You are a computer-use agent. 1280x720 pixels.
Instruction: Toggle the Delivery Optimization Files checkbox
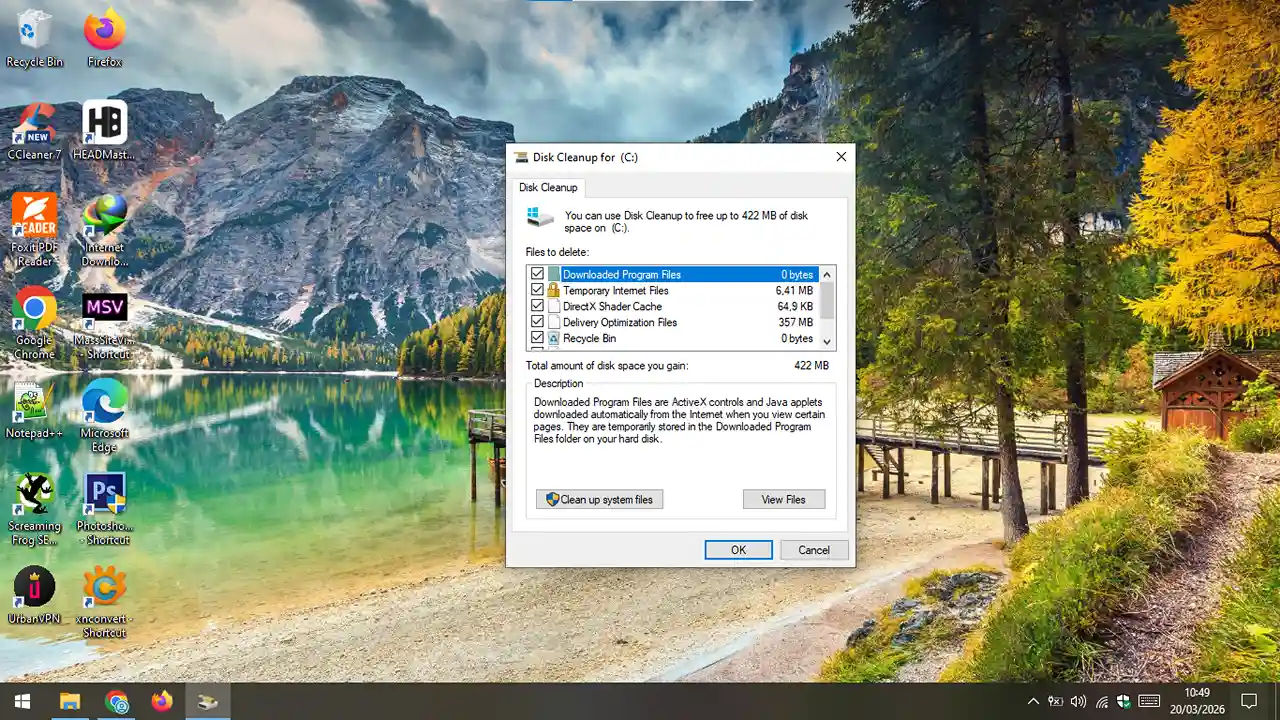click(537, 322)
